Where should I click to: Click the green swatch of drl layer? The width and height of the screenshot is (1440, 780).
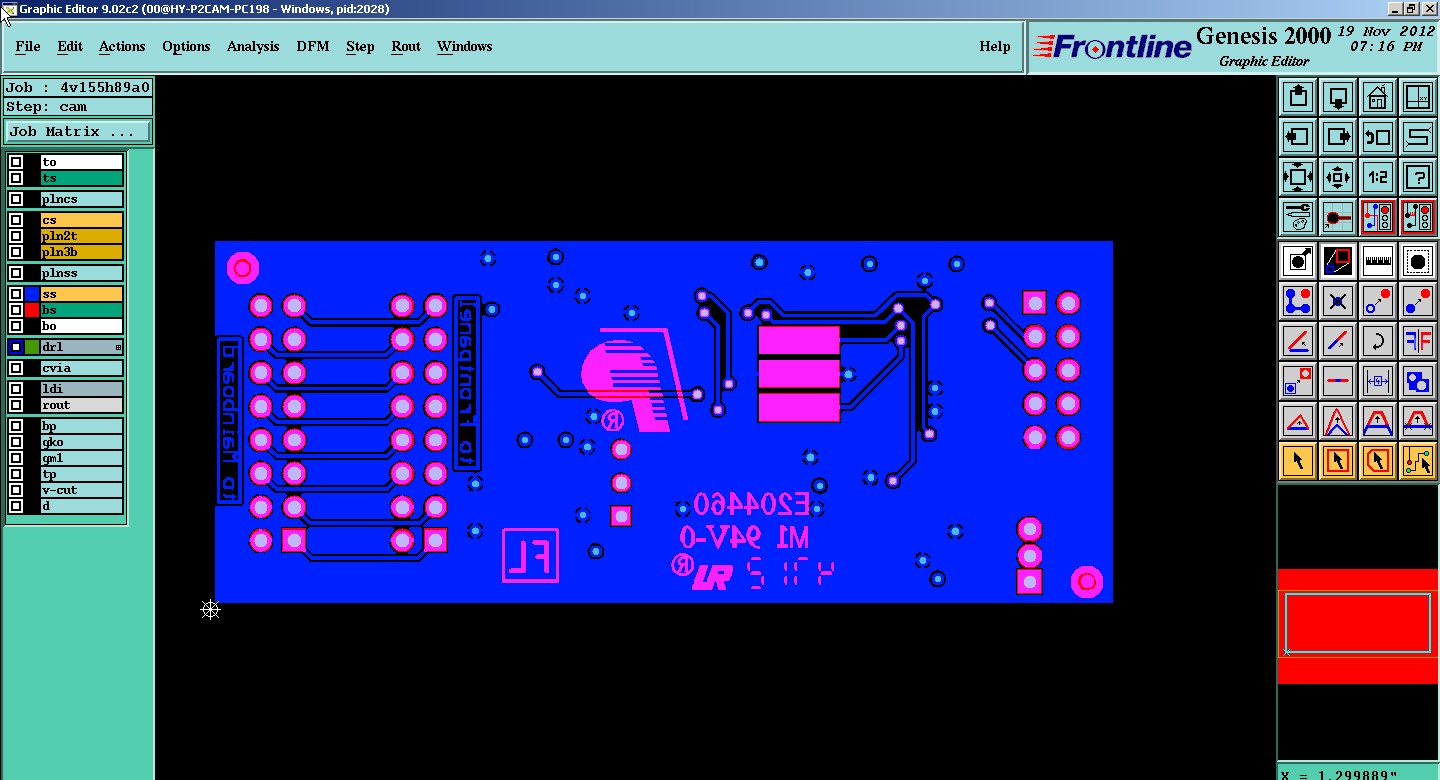click(x=32, y=347)
